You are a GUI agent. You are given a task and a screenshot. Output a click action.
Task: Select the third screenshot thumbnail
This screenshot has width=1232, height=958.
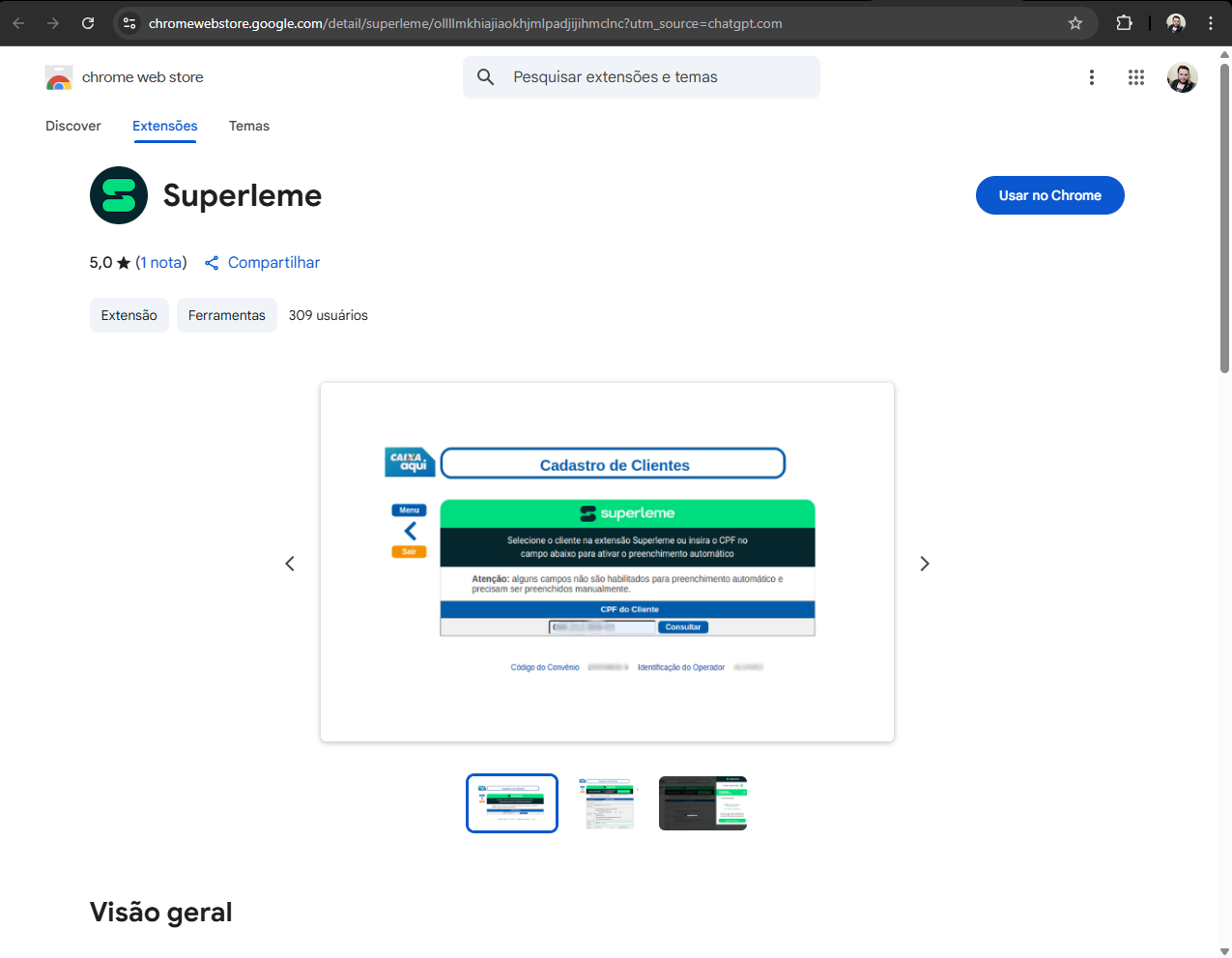[702, 803]
